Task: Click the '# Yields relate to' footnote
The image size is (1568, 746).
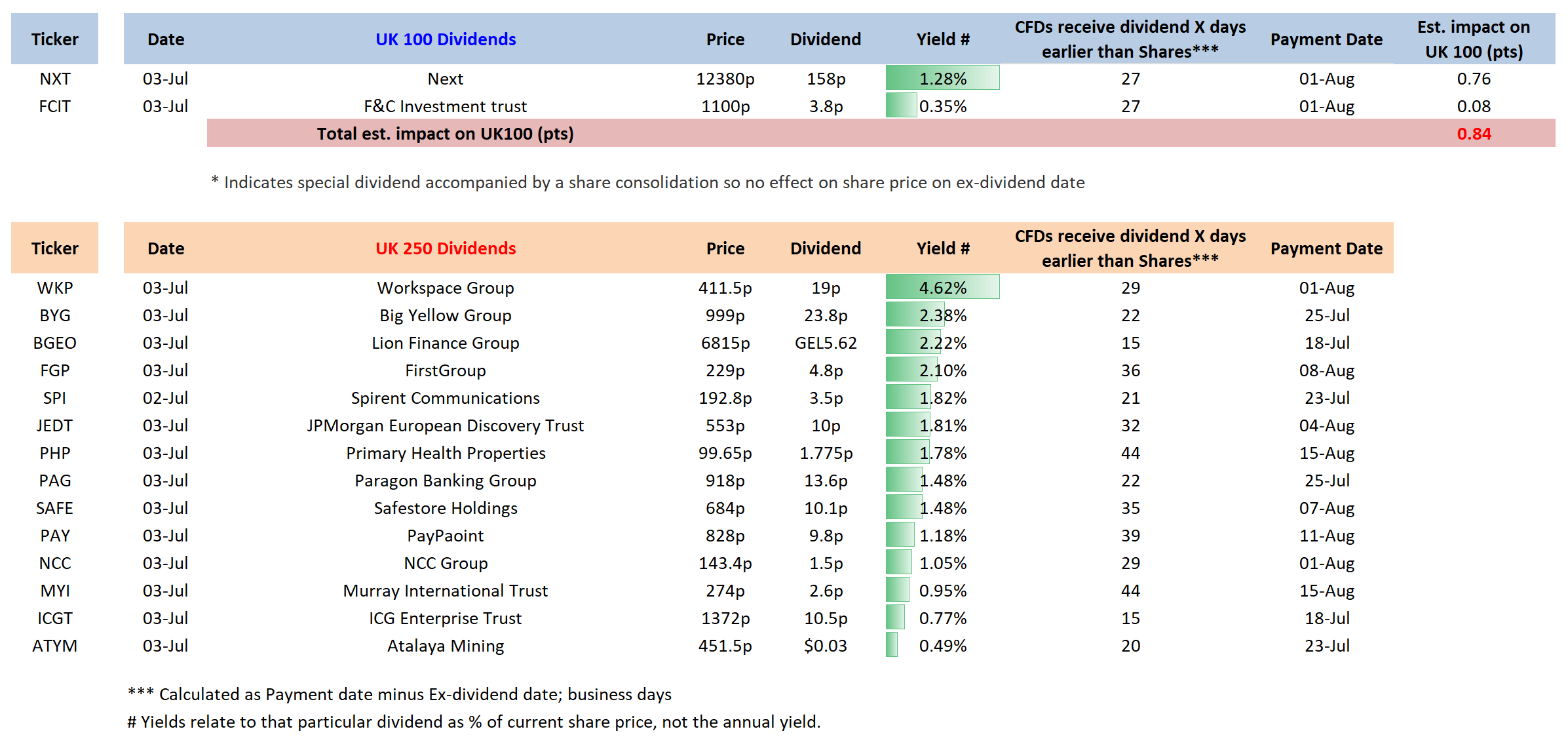Action: 474,722
